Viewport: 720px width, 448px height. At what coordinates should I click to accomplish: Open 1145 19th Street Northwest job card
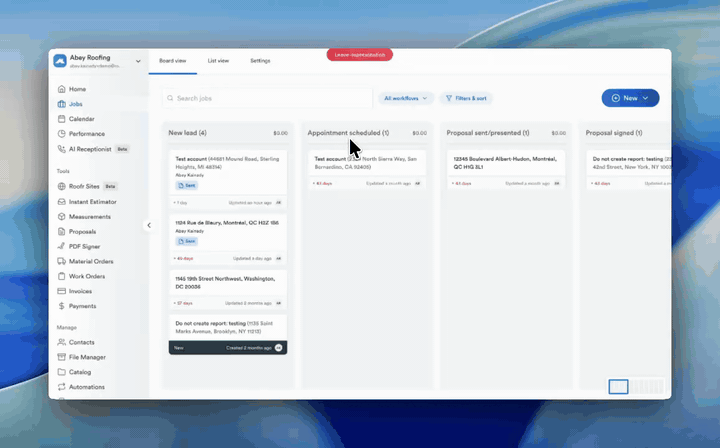click(228, 289)
